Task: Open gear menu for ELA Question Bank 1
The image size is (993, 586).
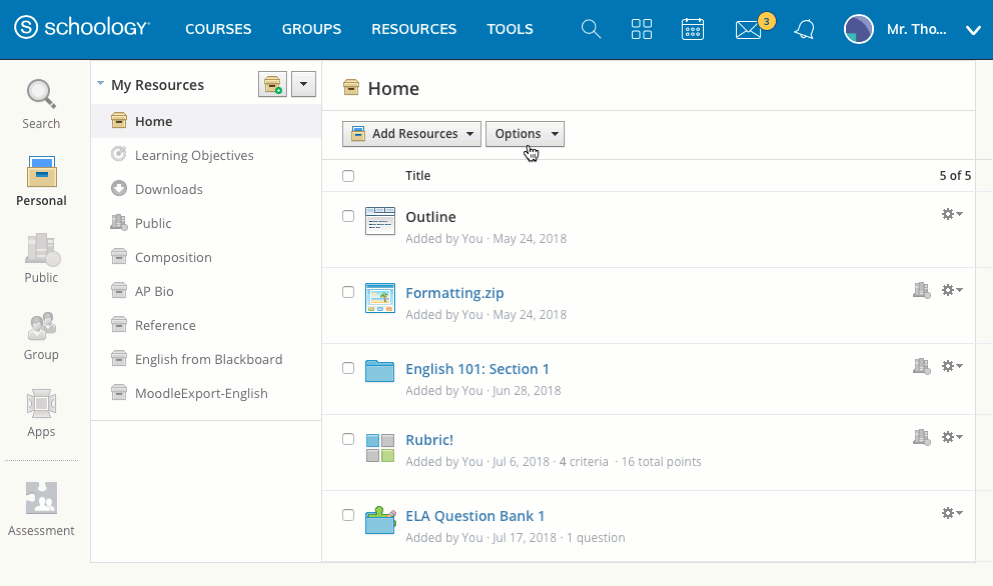Action: click(x=952, y=513)
